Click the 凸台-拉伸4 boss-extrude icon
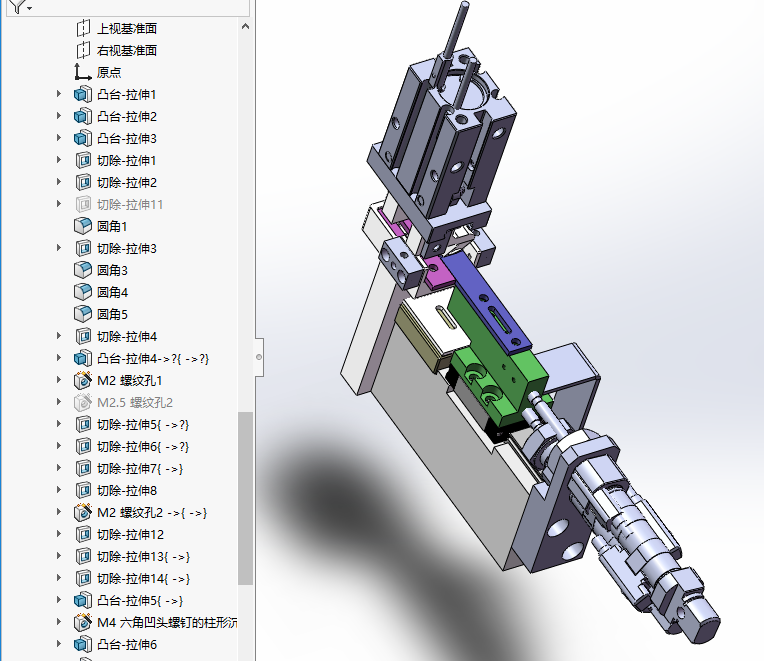 coord(83,359)
